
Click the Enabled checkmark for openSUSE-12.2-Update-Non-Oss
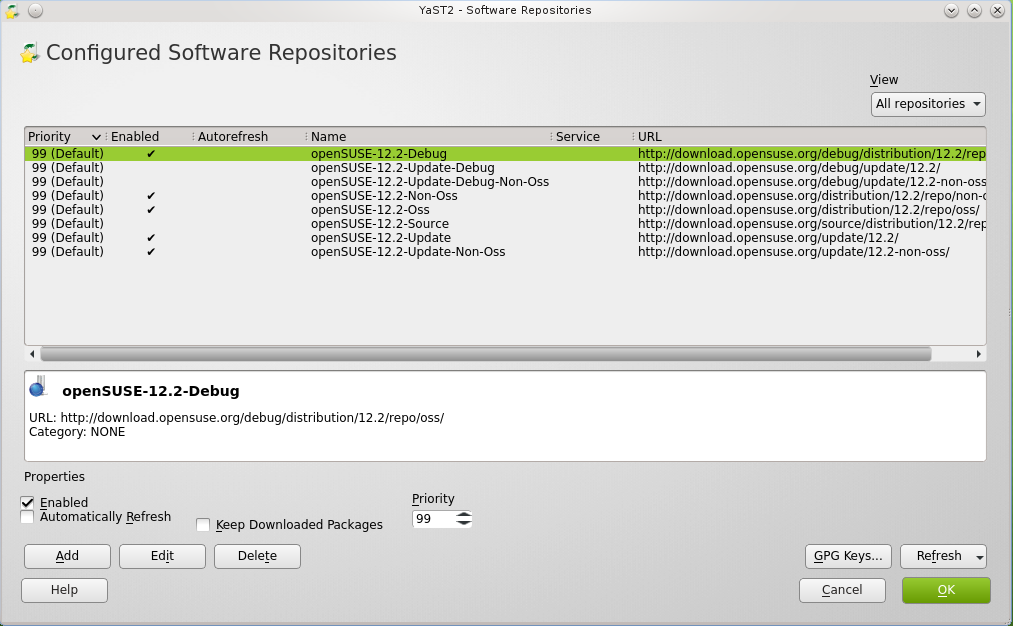pos(151,252)
